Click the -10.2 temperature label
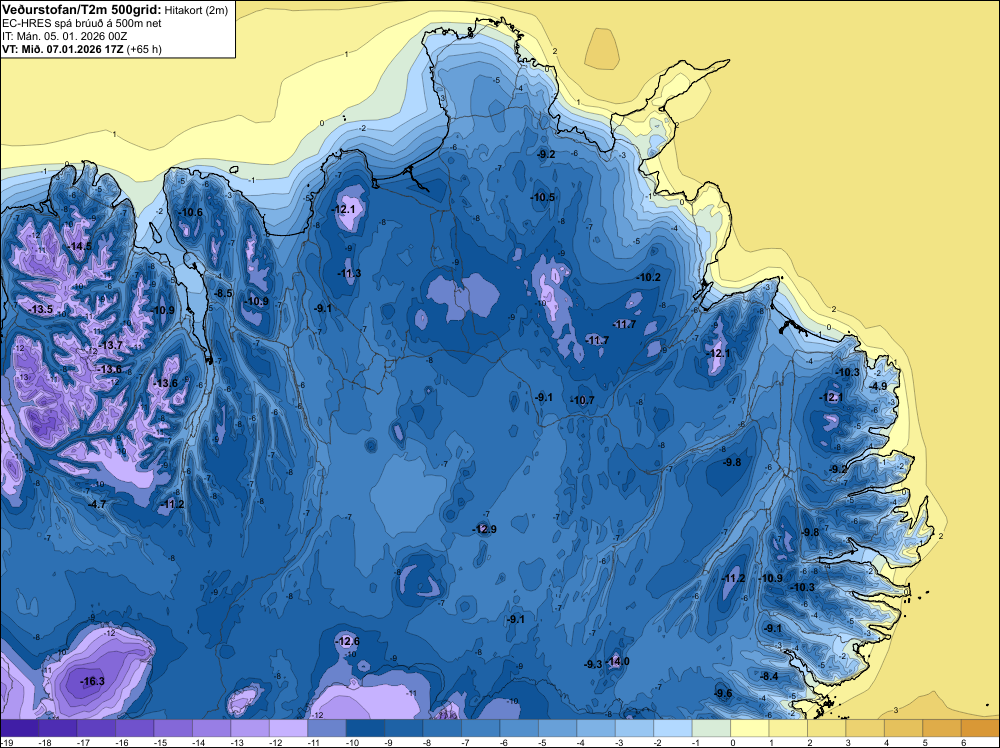 pos(649,277)
